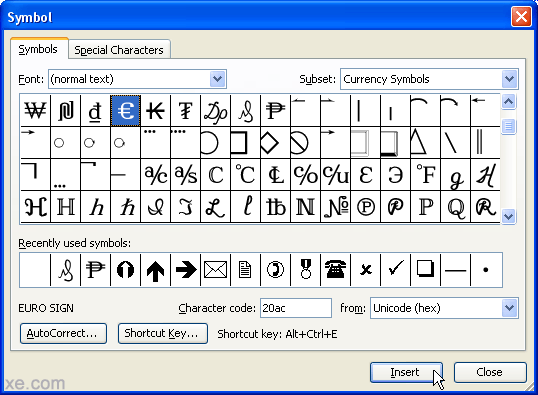Screen dimensions: 538x395
Task: Select the degree Fahrenheit symbol
Action: point(426,175)
